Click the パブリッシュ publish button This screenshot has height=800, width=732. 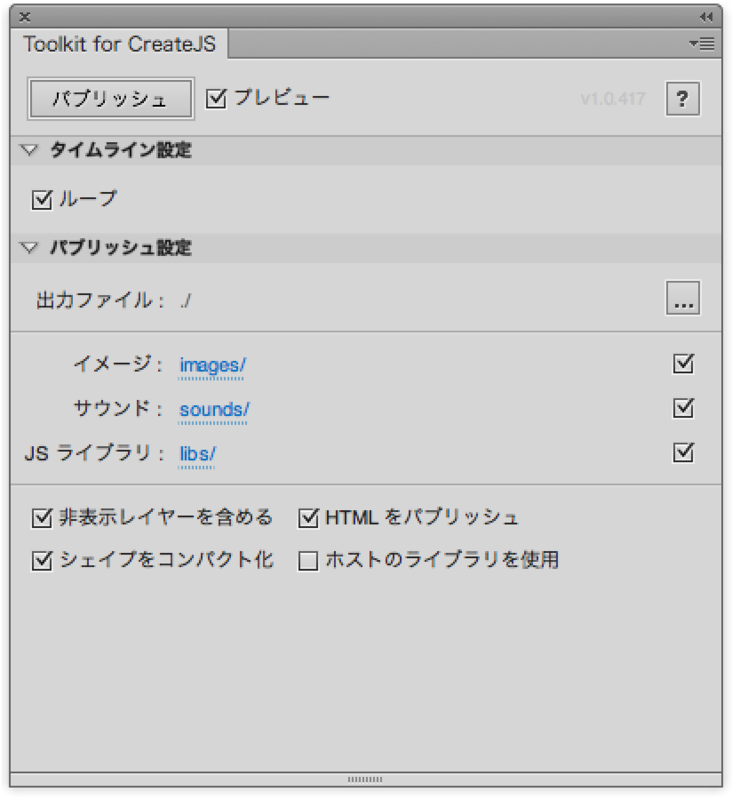(111, 99)
